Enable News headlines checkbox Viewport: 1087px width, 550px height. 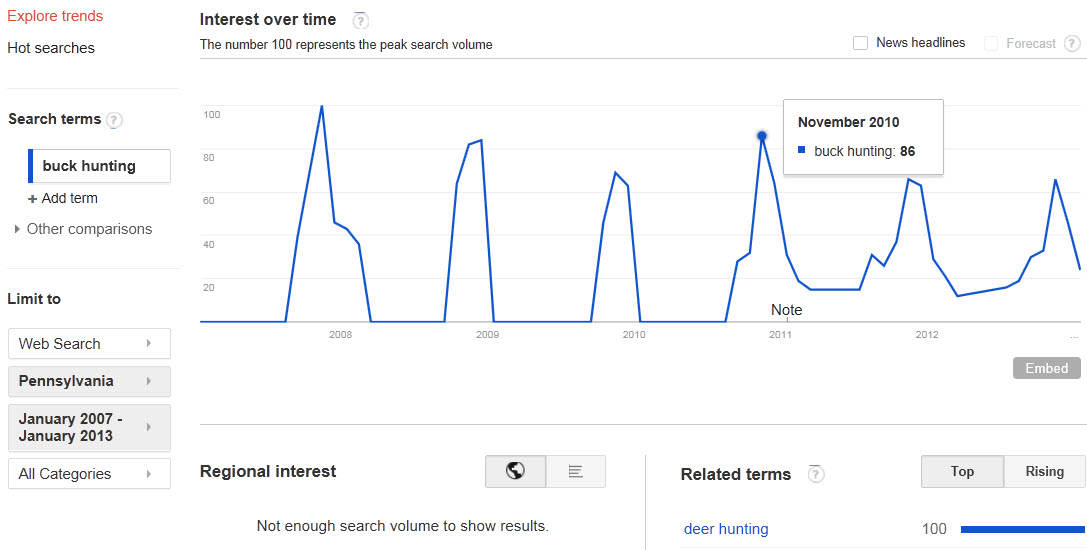pyautogui.click(x=860, y=43)
